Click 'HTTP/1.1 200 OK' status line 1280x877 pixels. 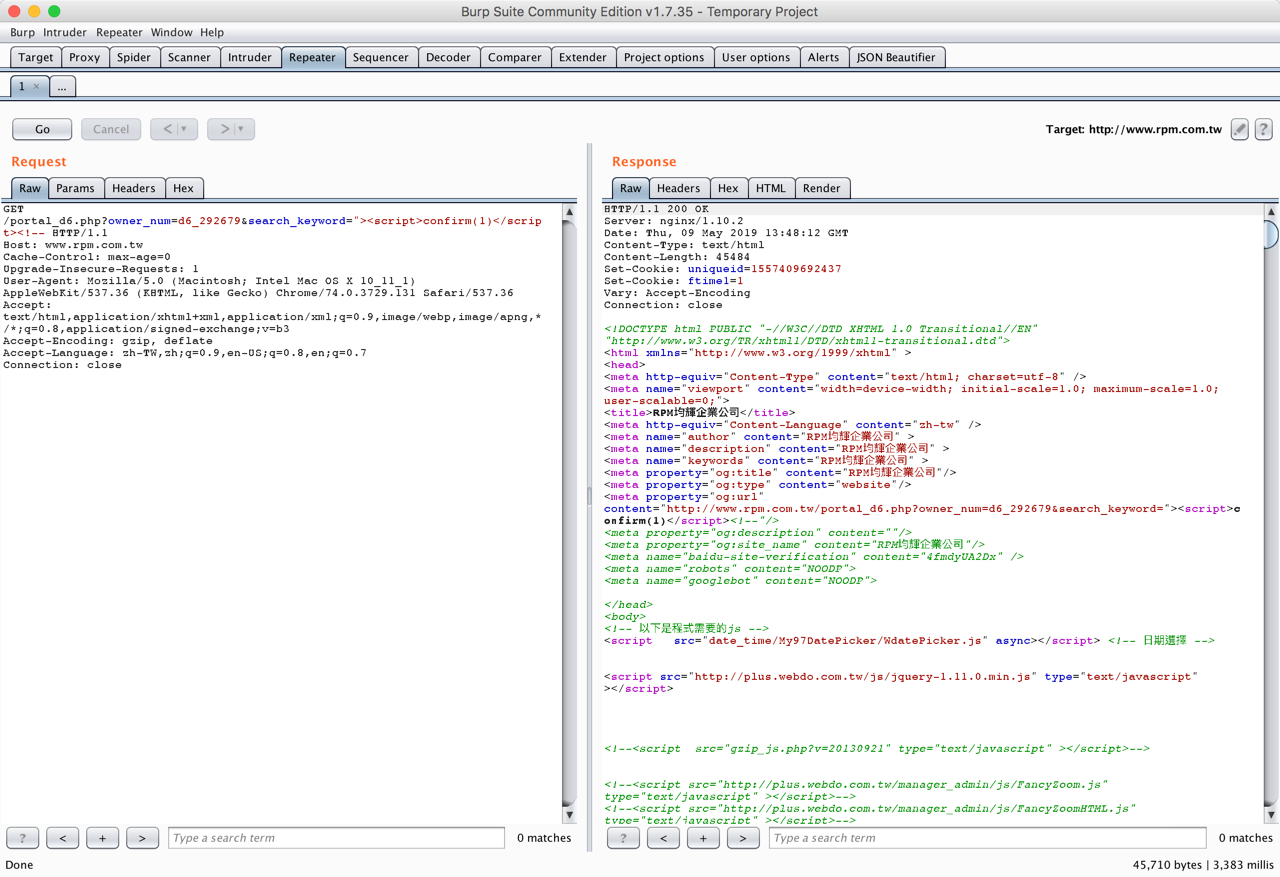(x=656, y=209)
